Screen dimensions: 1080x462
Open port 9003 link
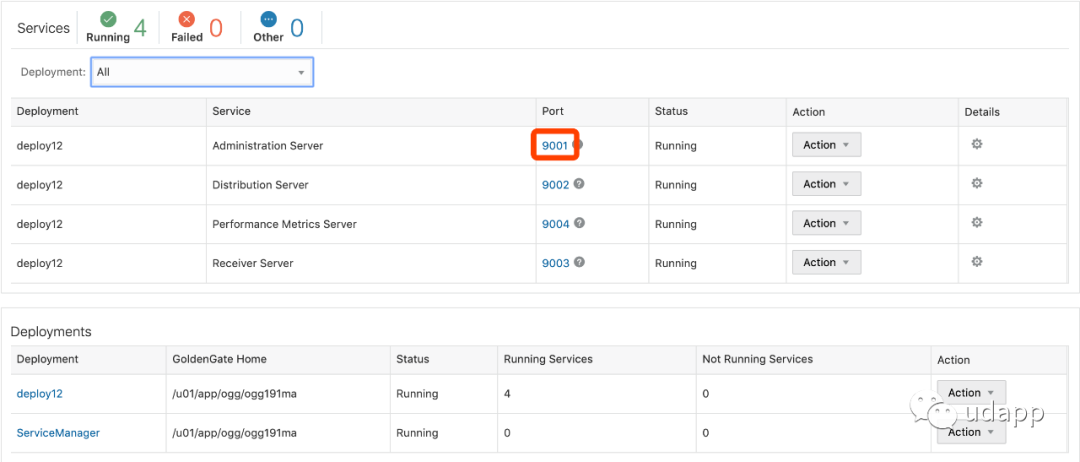(555, 264)
